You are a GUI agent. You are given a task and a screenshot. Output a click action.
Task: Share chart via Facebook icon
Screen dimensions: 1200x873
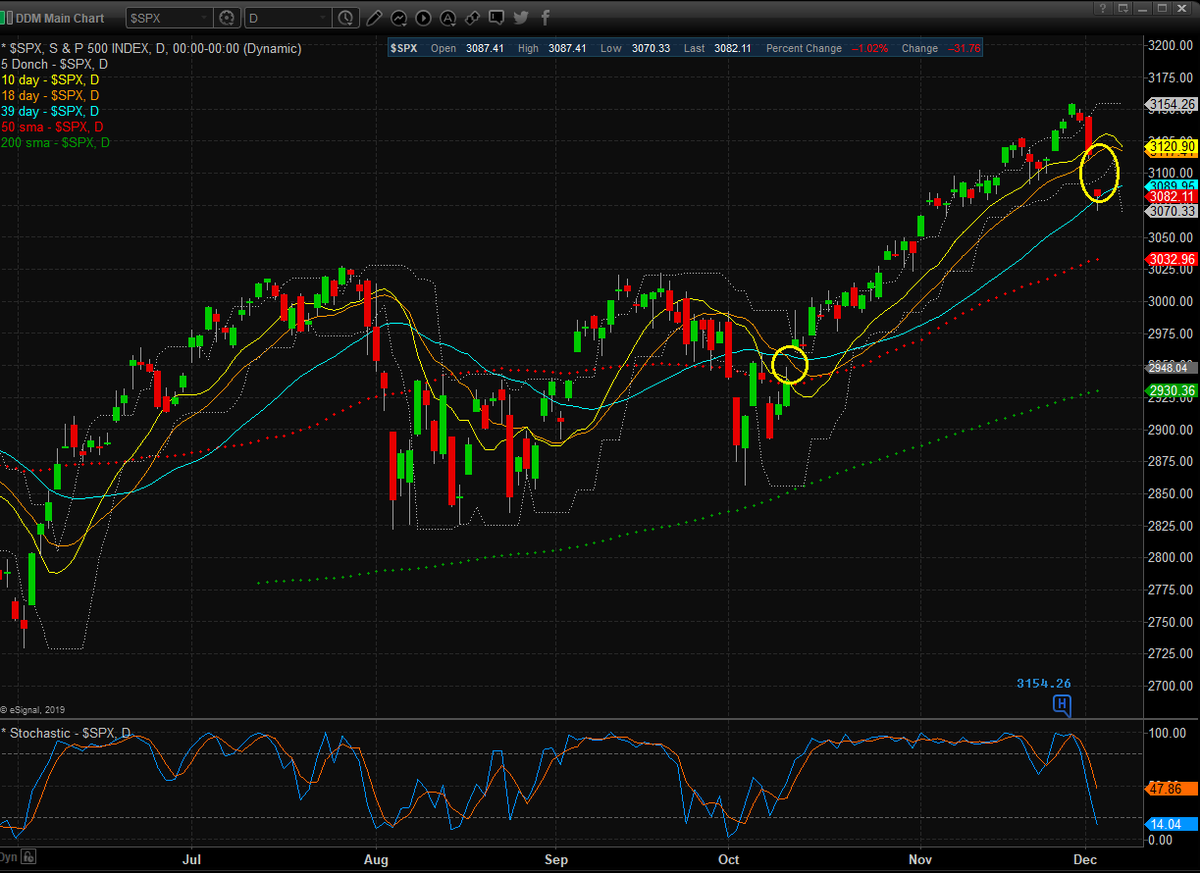coord(545,18)
